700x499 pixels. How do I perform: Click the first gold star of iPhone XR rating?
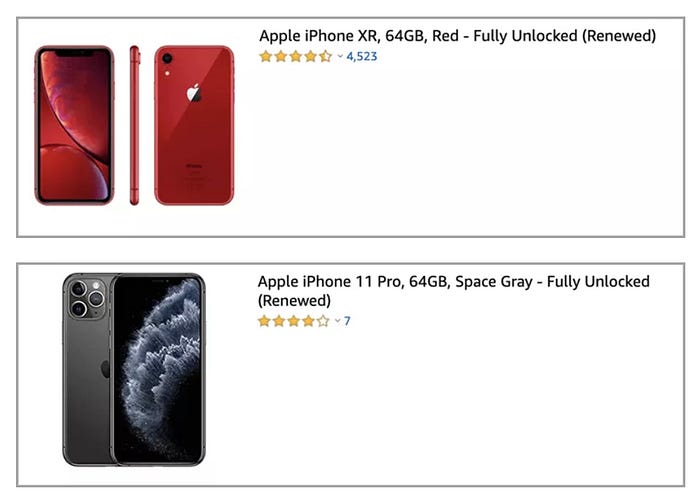[x=266, y=57]
